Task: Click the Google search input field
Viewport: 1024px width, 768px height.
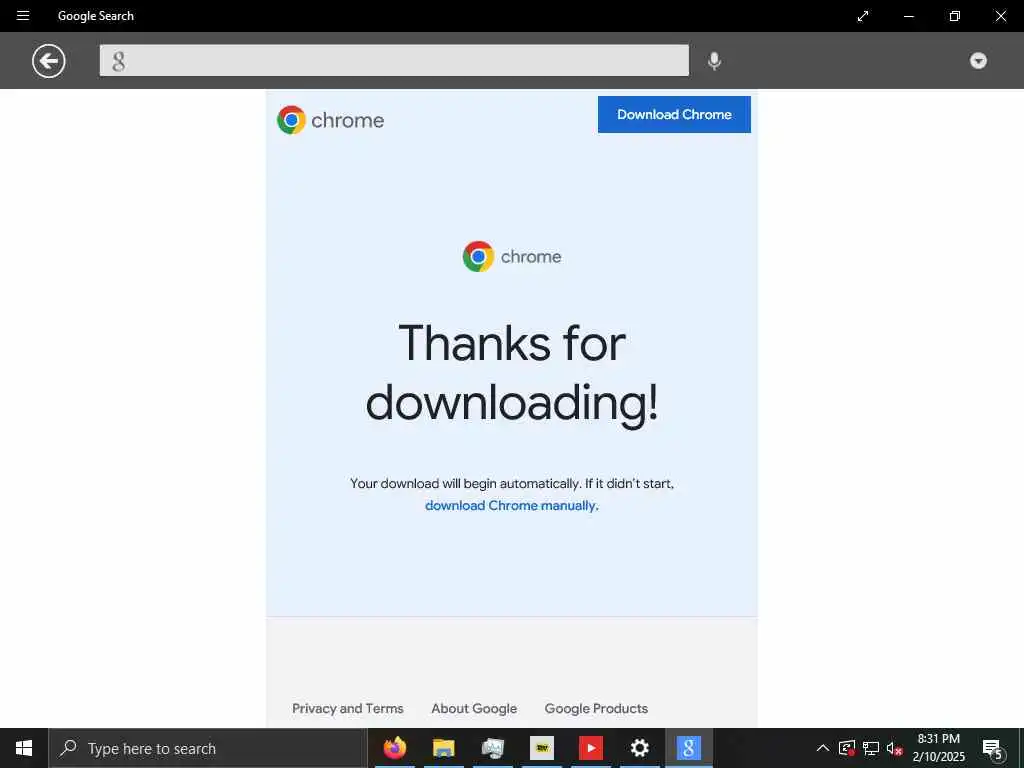Action: pyautogui.click(x=394, y=61)
